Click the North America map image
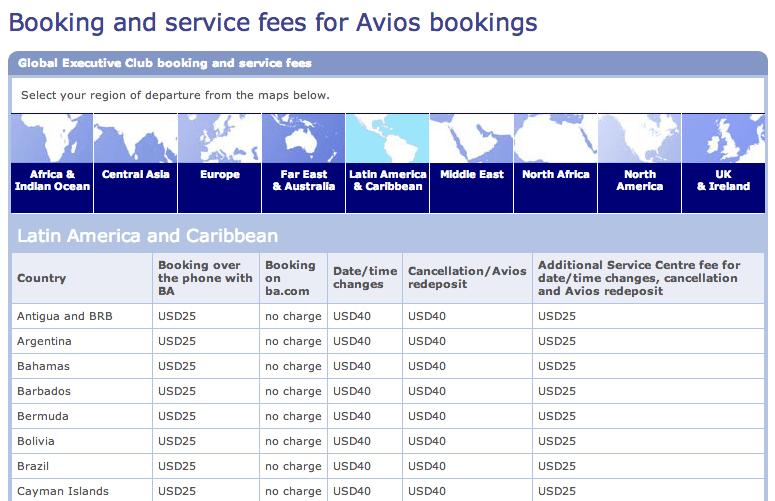 tap(640, 138)
